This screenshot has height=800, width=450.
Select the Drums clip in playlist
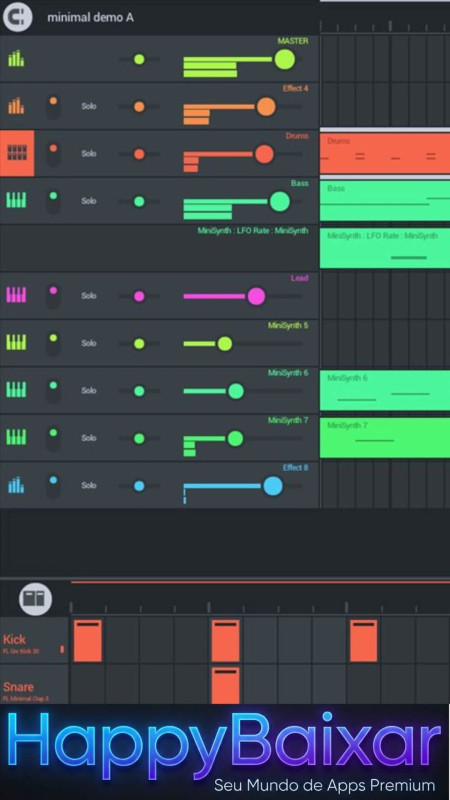coord(385,154)
